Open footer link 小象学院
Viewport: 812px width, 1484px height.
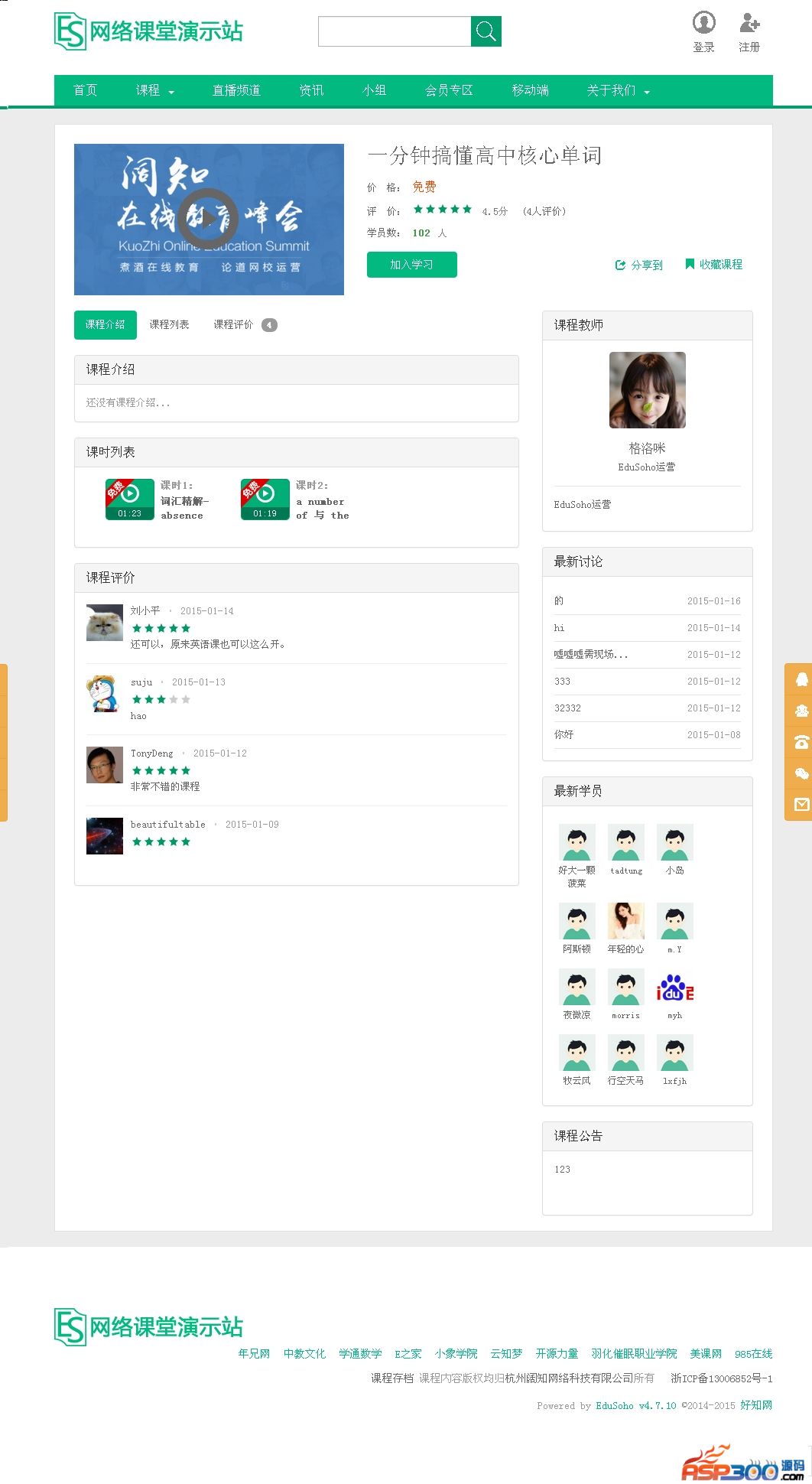[x=456, y=1353]
